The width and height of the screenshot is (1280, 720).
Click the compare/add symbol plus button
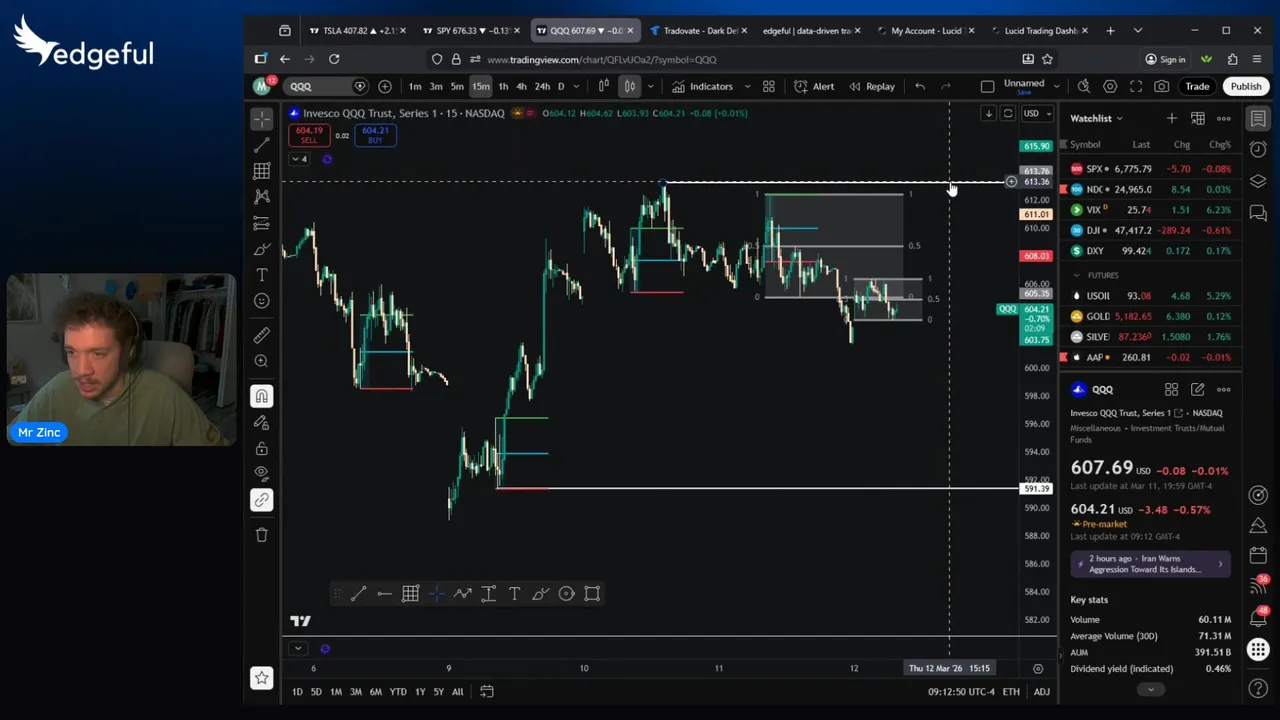[385, 87]
